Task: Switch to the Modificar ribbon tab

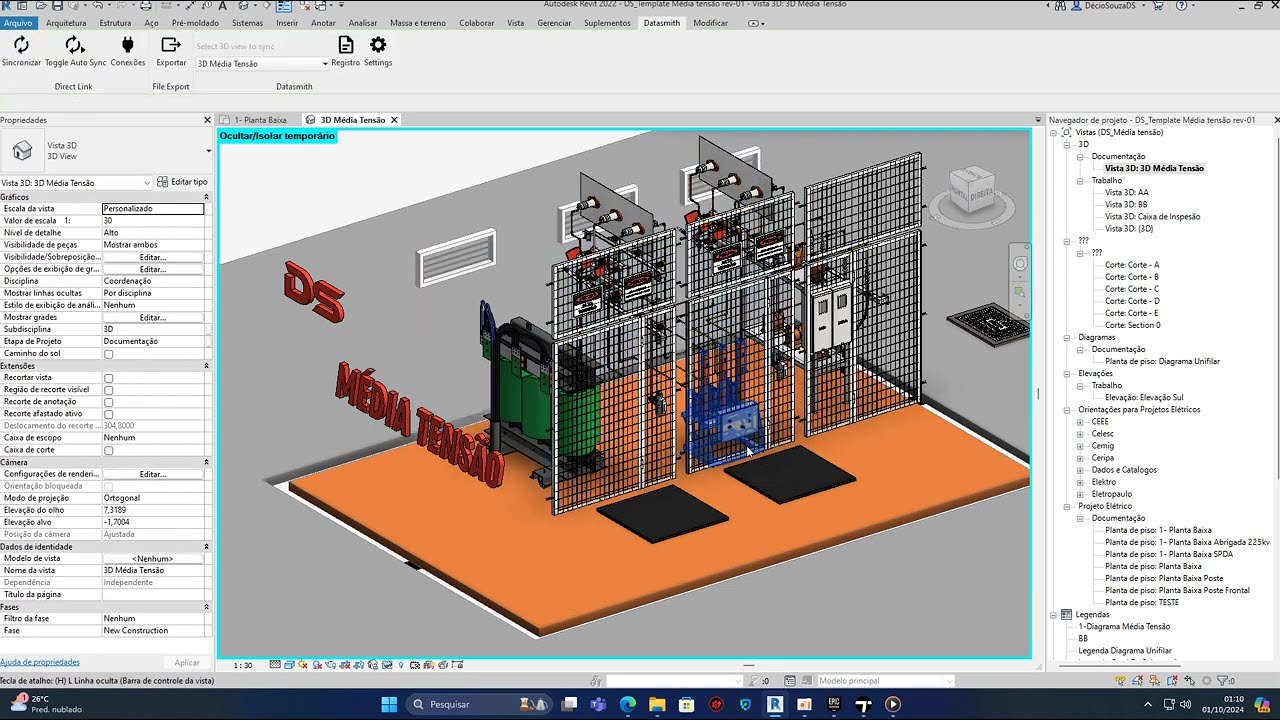Action: [710, 22]
